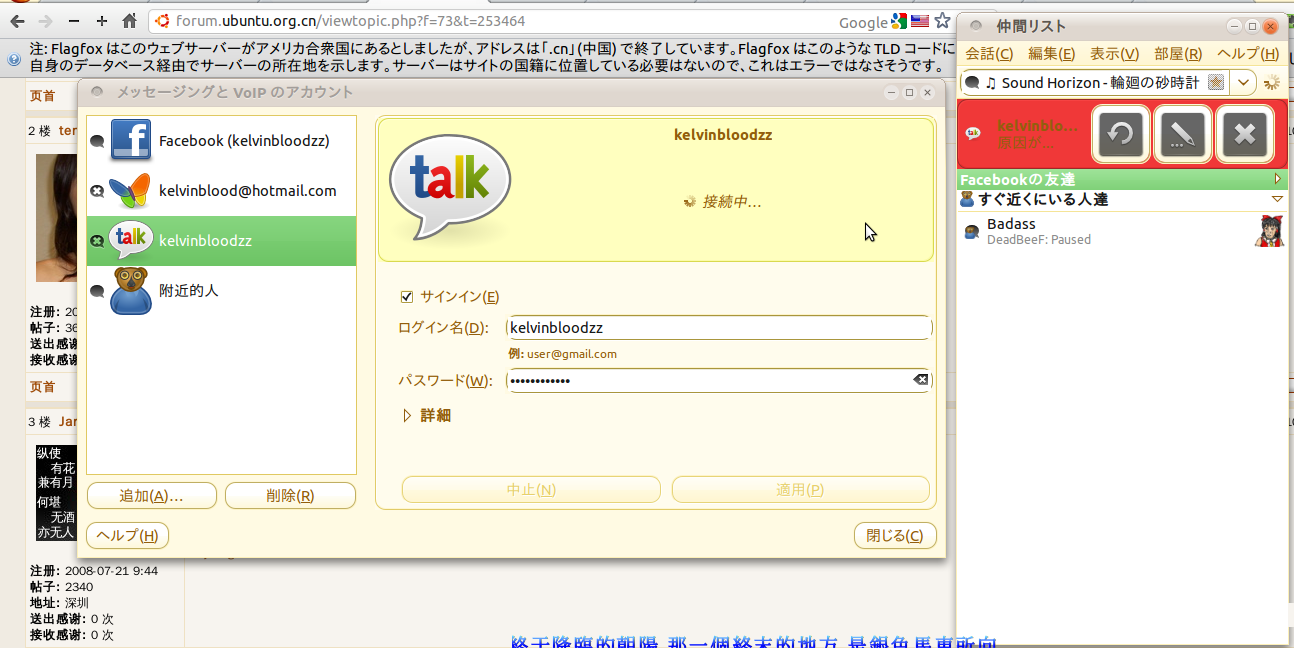Click the 页首 link above post 2
Viewport: 1294px width, 648px height.
click(x=43, y=95)
